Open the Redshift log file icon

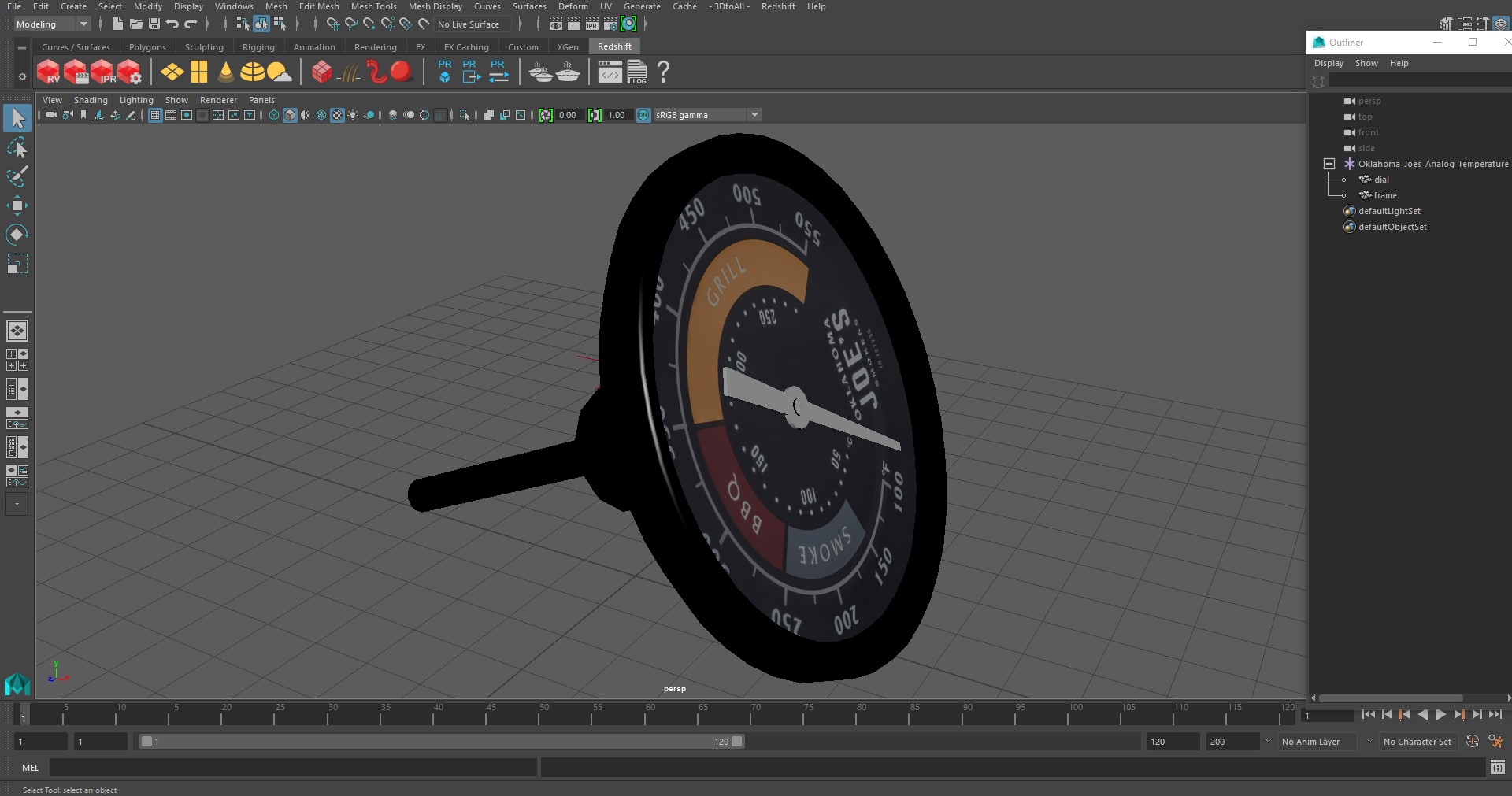coord(637,72)
